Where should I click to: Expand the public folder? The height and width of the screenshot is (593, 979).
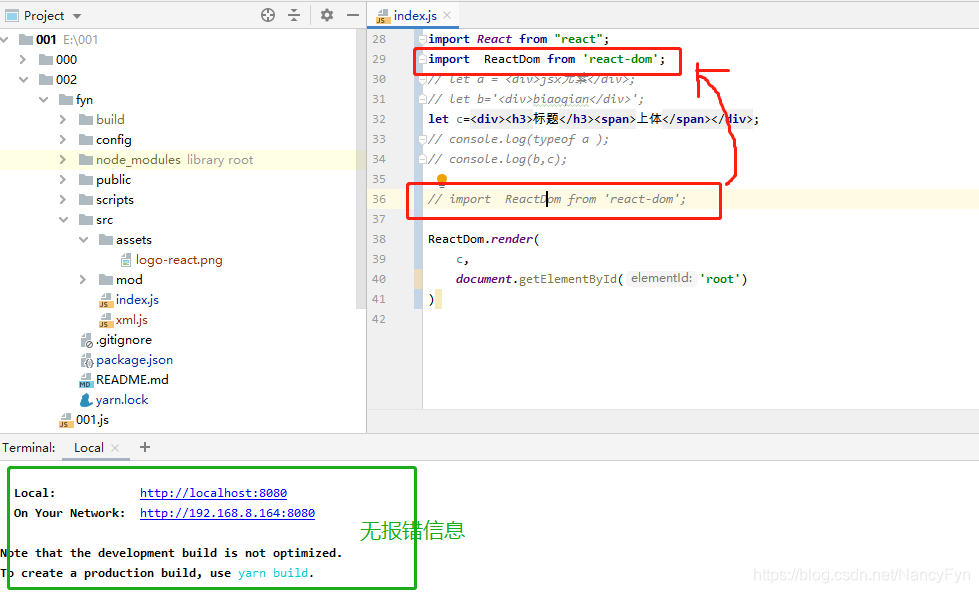pyautogui.click(x=63, y=180)
